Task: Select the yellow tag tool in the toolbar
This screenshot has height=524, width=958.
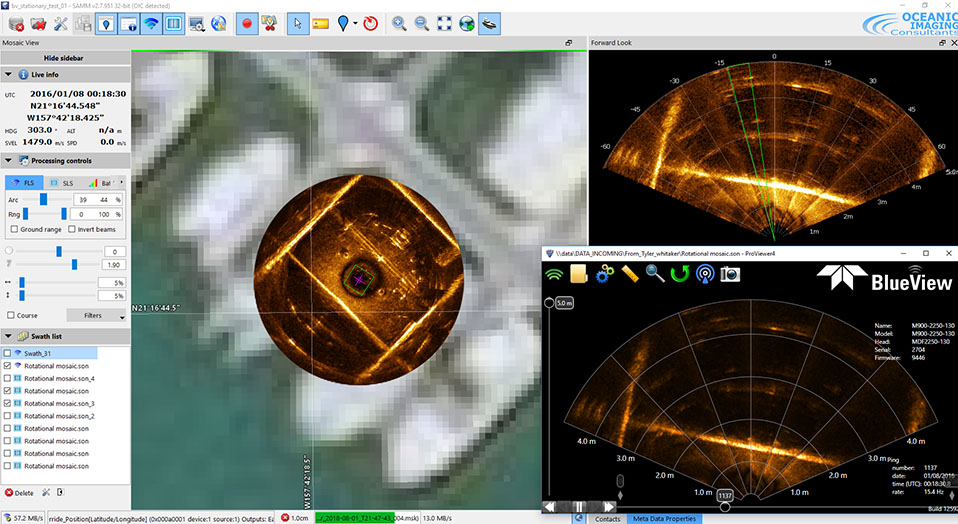Action: [x=320, y=24]
